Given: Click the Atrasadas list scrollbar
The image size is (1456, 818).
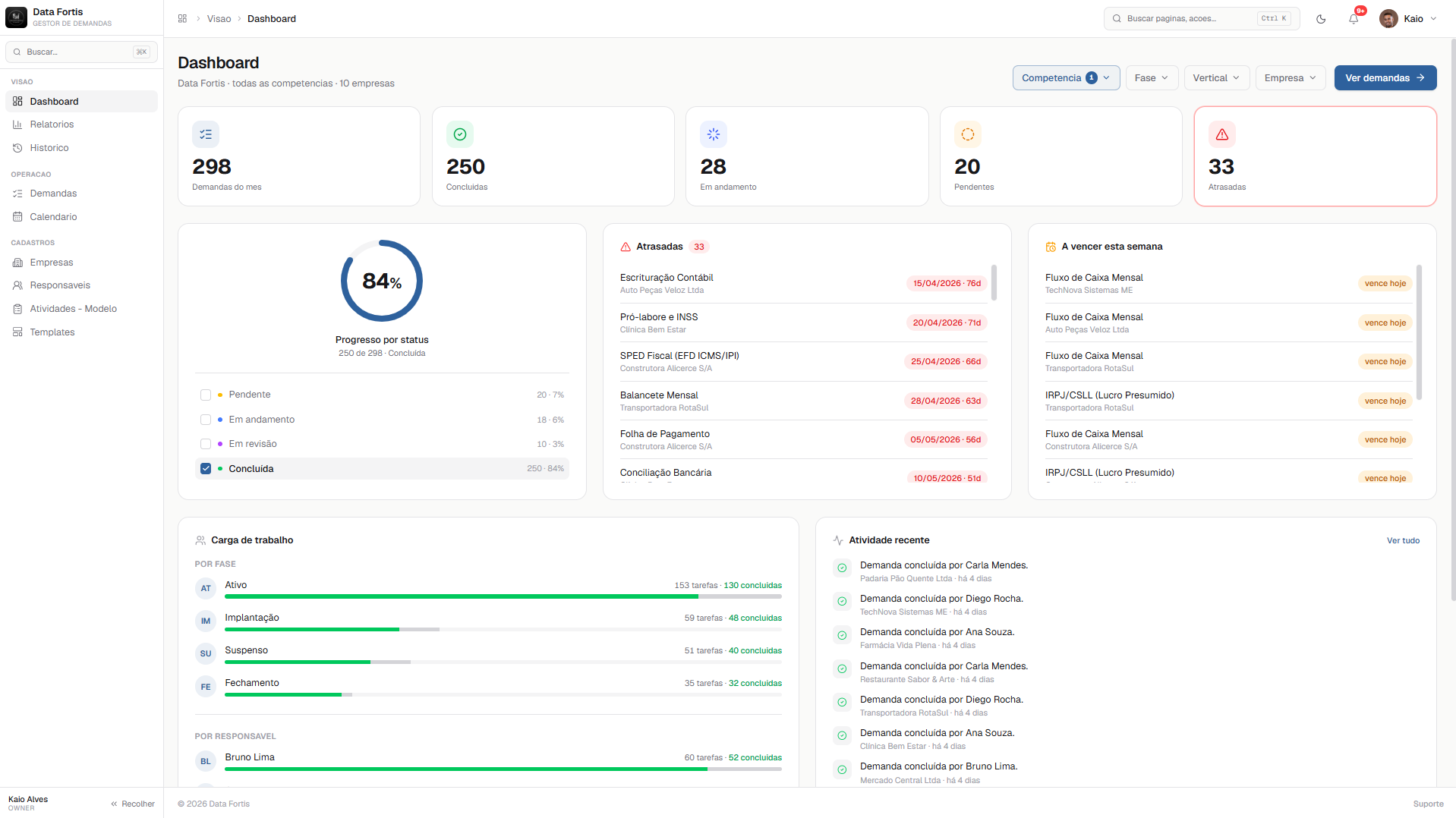Looking at the screenshot, I should click(x=994, y=283).
